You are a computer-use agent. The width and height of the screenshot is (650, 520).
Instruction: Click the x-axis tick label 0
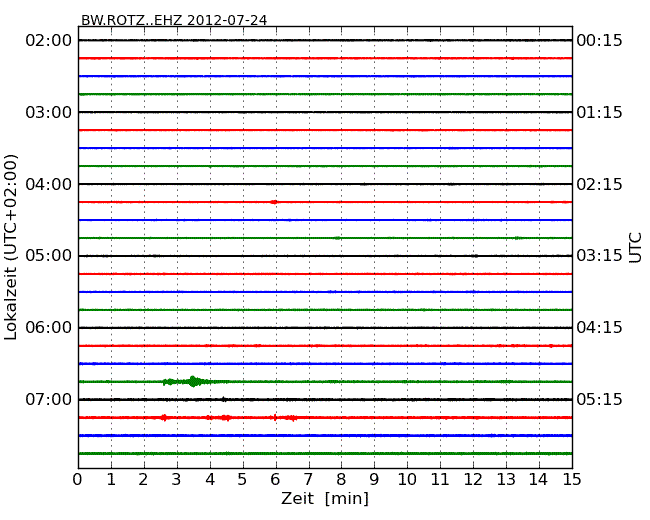click(x=78, y=480)
